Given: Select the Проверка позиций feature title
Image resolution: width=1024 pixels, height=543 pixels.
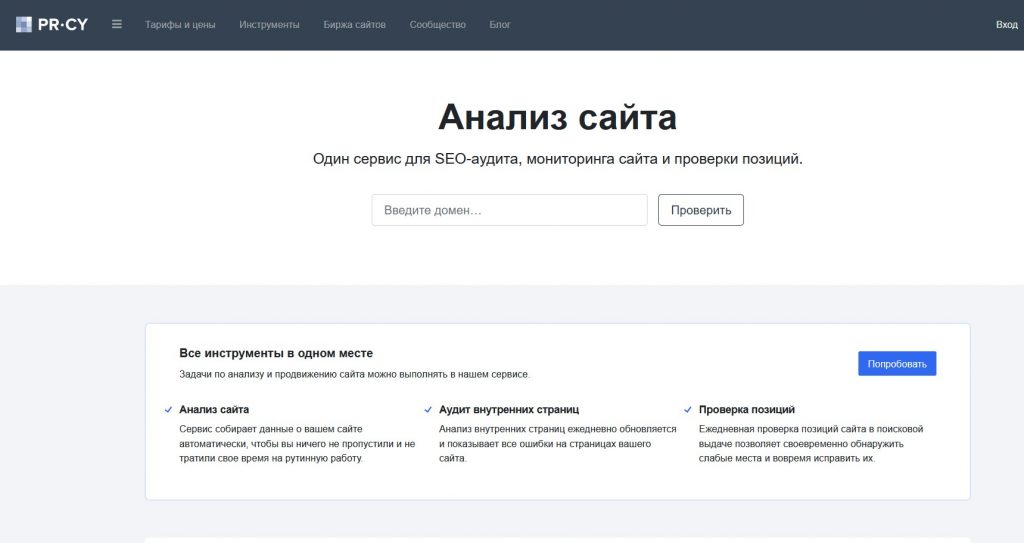Looking at the screenshot, I should [x=747, y=410].
